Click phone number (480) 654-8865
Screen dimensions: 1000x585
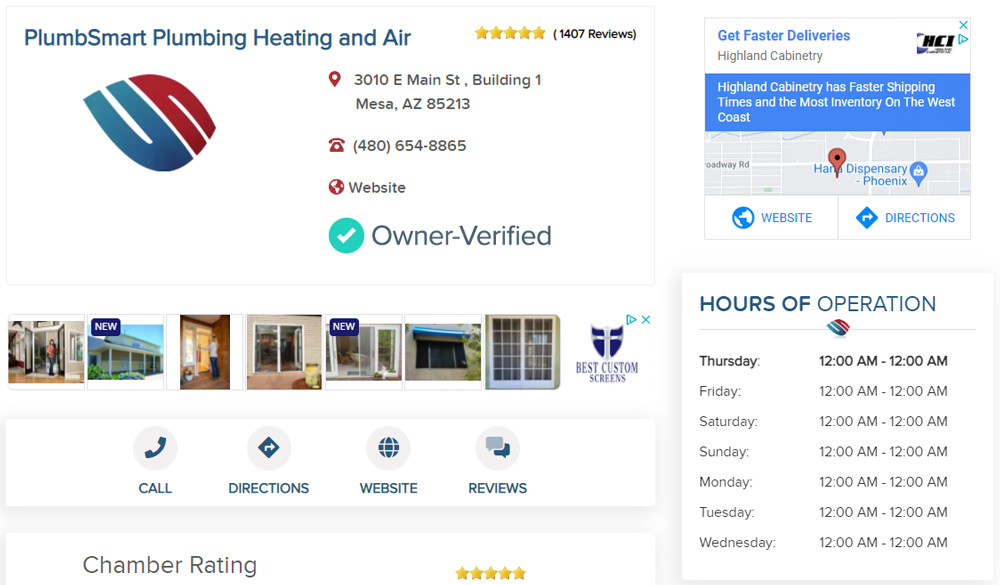point(409,145)
